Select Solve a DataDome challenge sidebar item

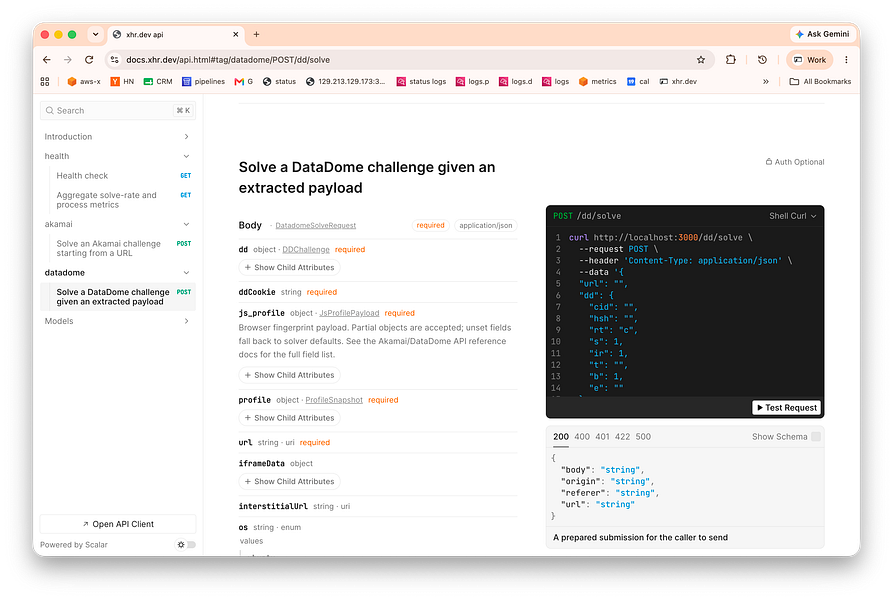point(118,297)
